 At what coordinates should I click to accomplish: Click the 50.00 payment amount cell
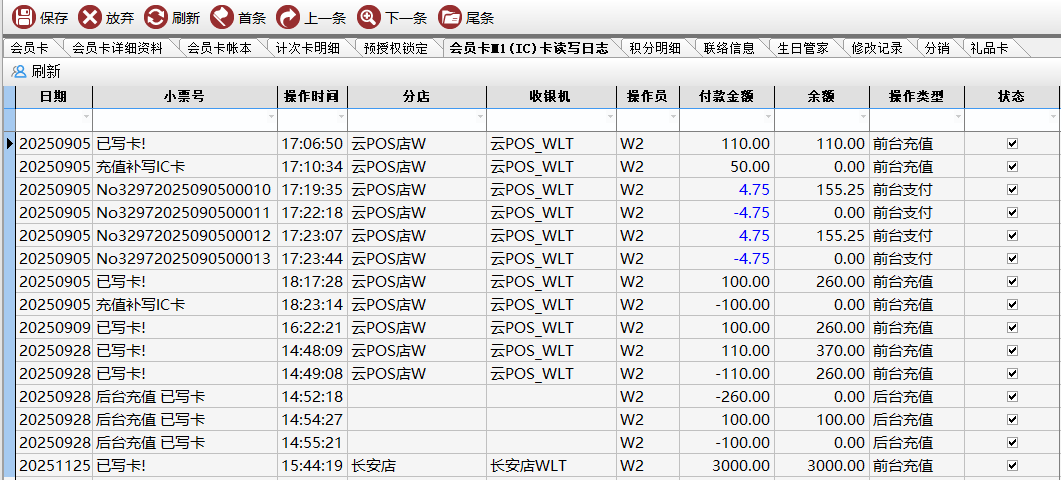(727, 167)
